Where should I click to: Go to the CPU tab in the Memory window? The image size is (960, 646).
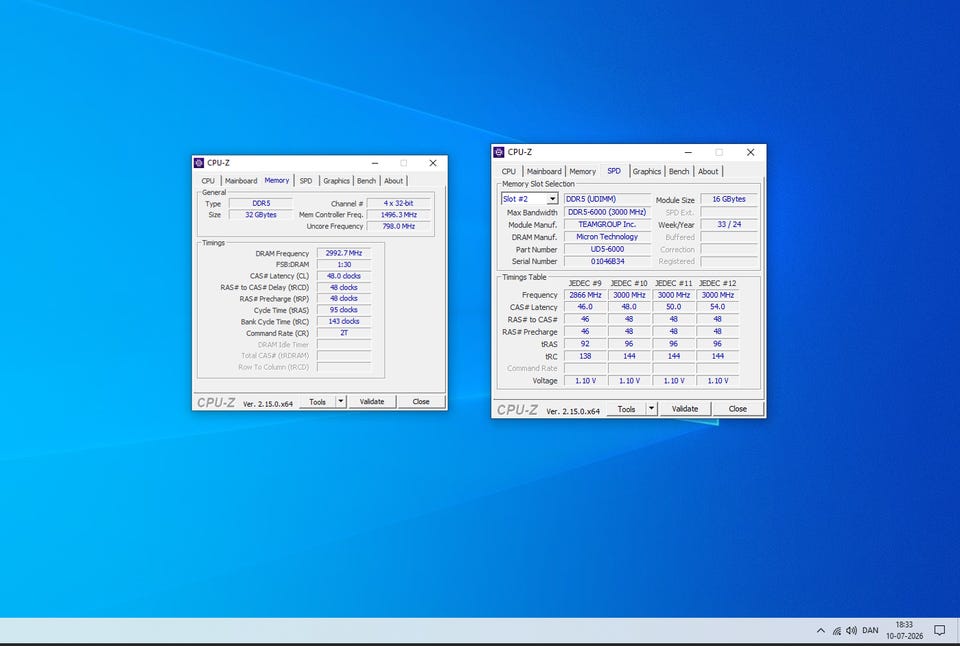[208, 181]
